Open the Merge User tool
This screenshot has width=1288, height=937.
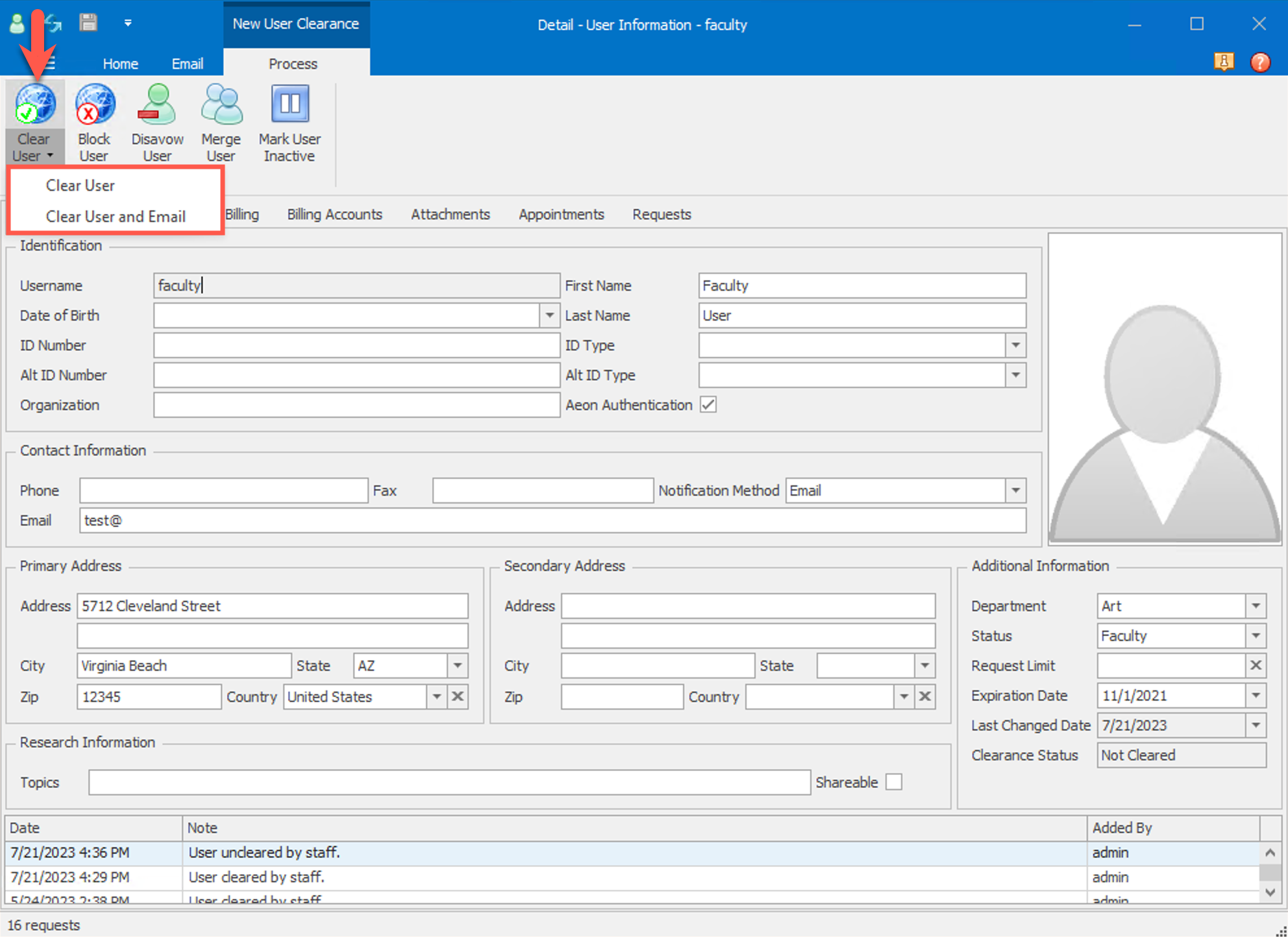(x=221, y=120)
